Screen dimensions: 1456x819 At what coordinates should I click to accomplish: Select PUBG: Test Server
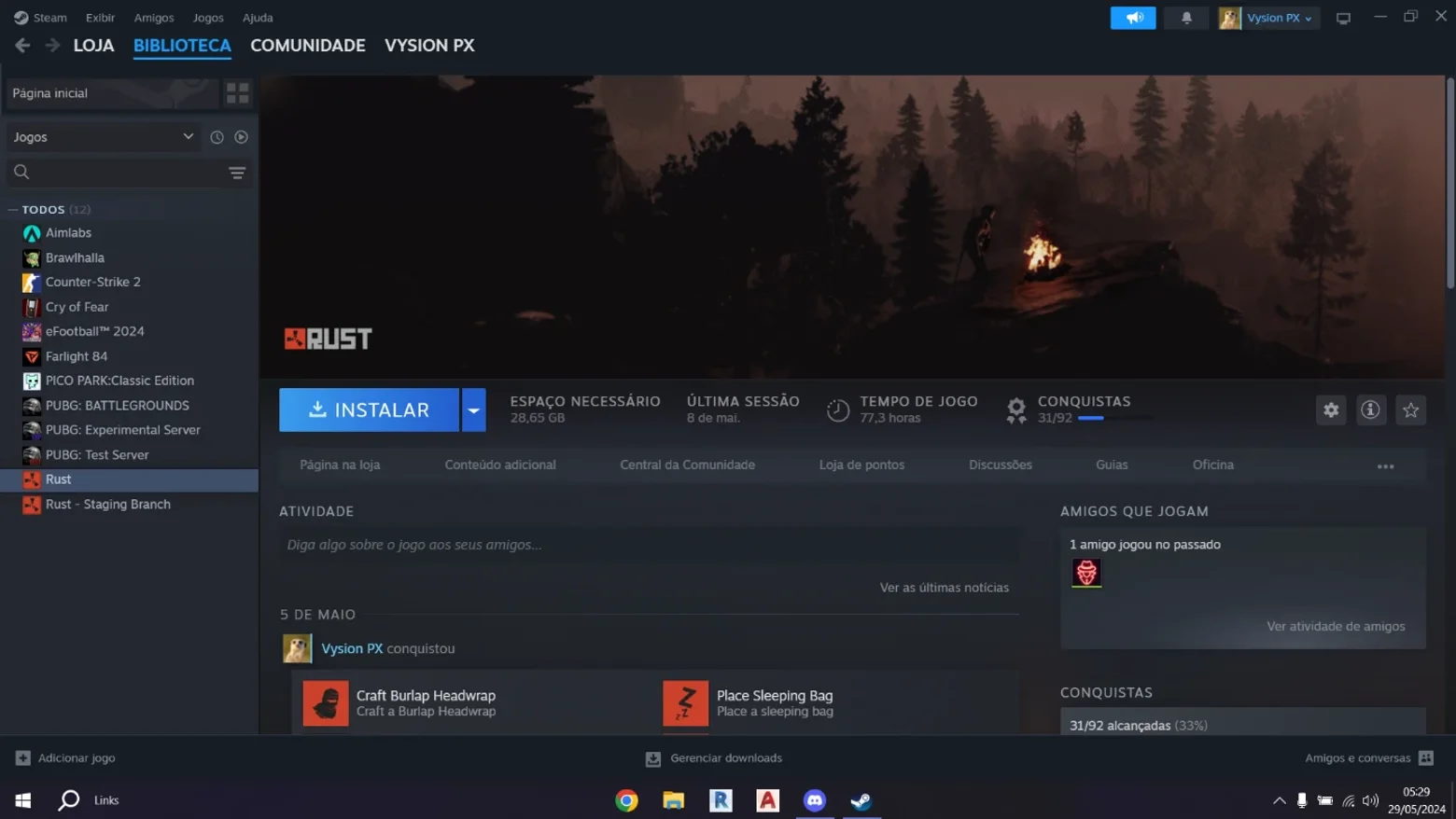pos(129,455)
